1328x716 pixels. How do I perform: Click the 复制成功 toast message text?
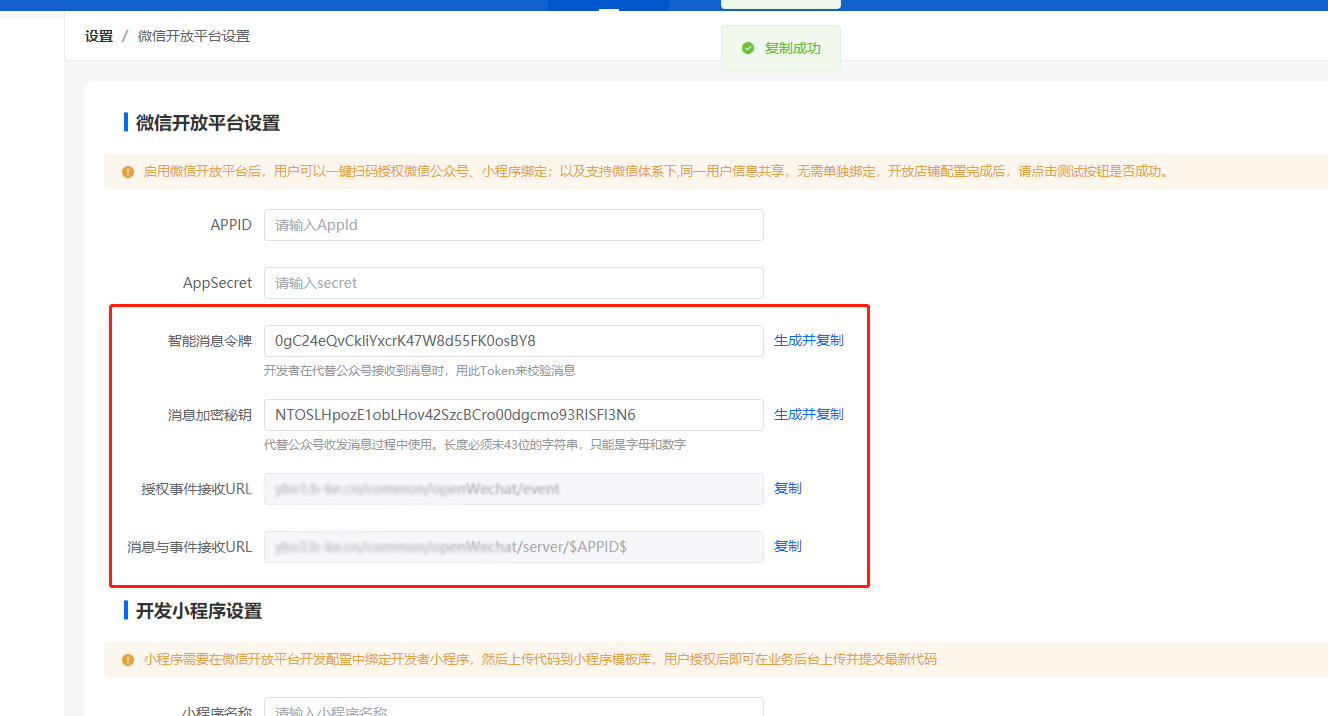click(792, 48)
